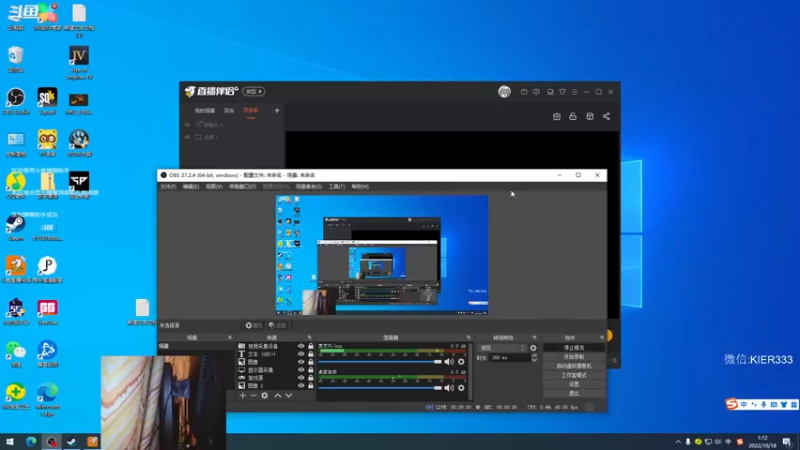This screenshot has width=800, height=450.
Task: Move the selected source down with arrow
Action: (289, 395)
